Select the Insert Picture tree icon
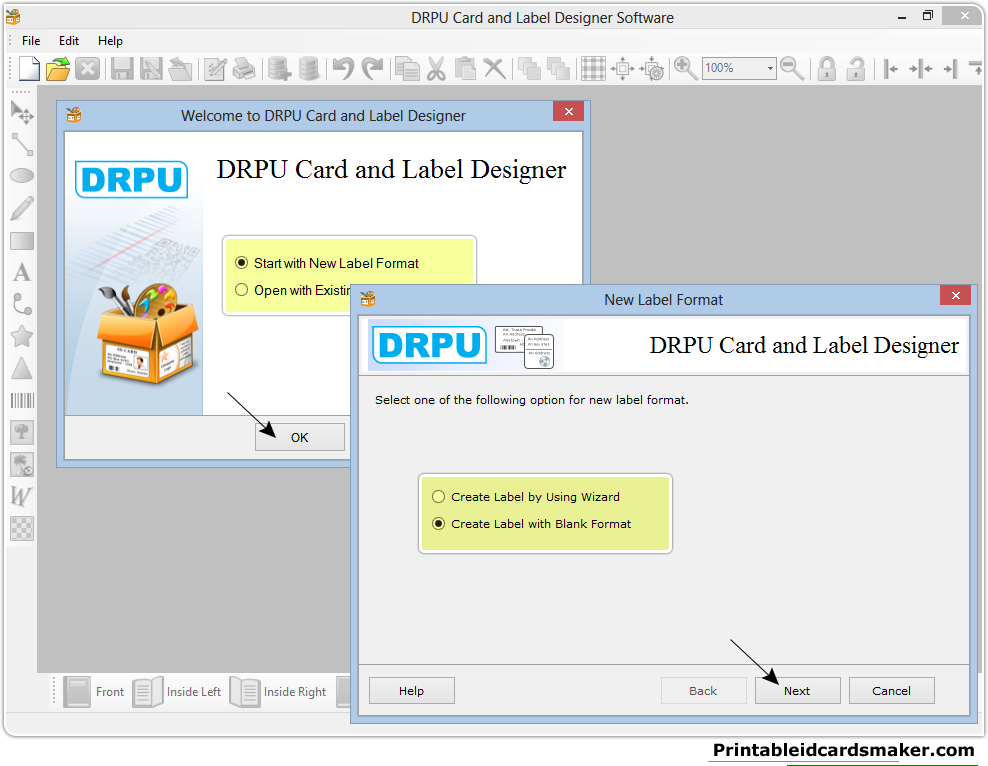The width and height of the screenshot is (988, 766). click(22, 432)
